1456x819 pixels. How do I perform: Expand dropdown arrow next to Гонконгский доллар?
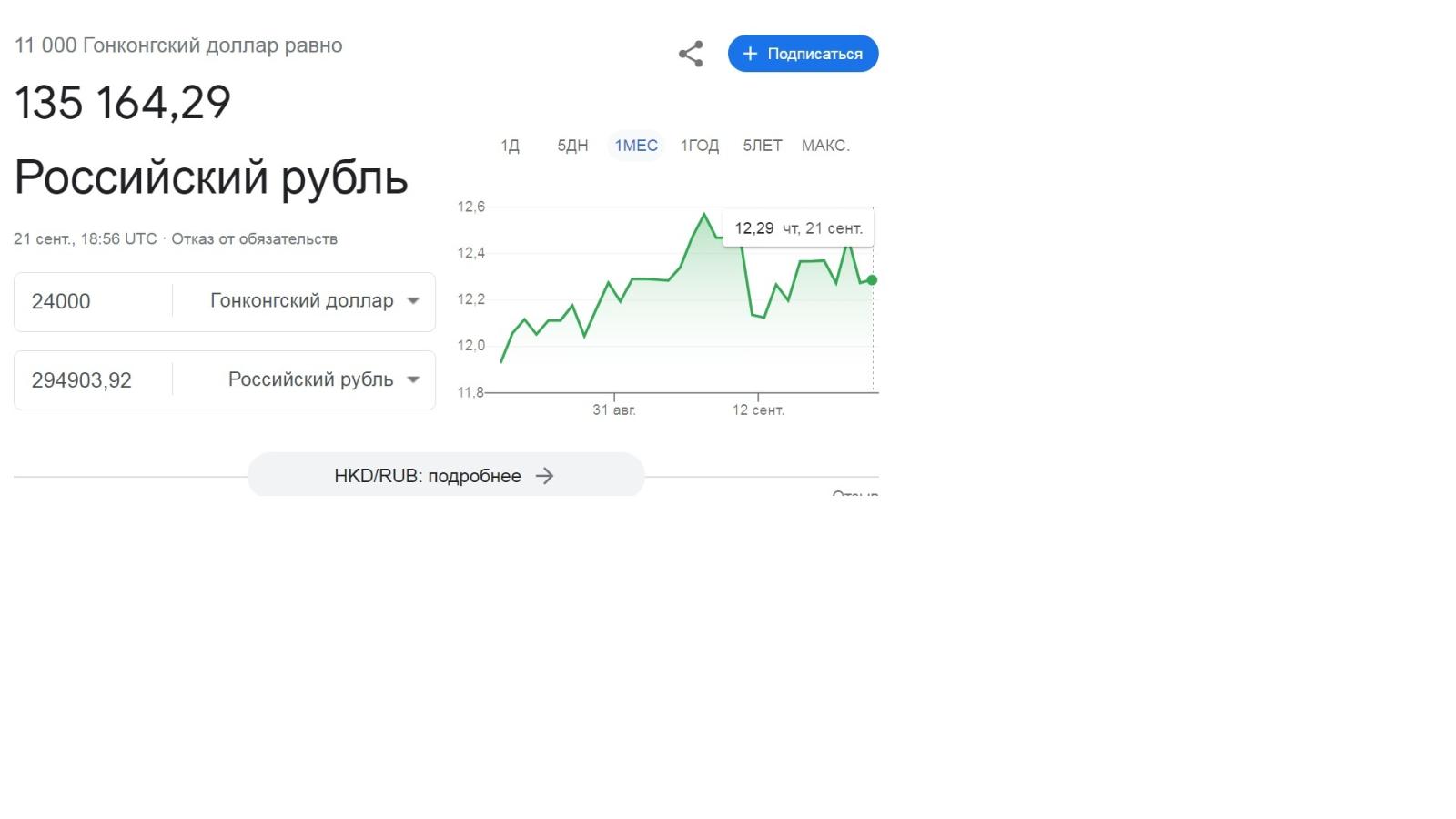(x=413, y=301)
